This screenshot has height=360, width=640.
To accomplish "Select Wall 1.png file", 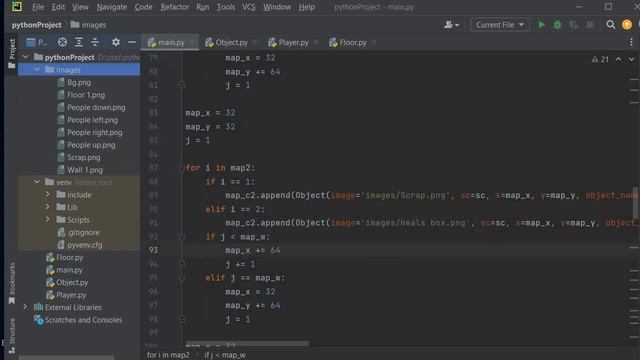I will [85, 170].
